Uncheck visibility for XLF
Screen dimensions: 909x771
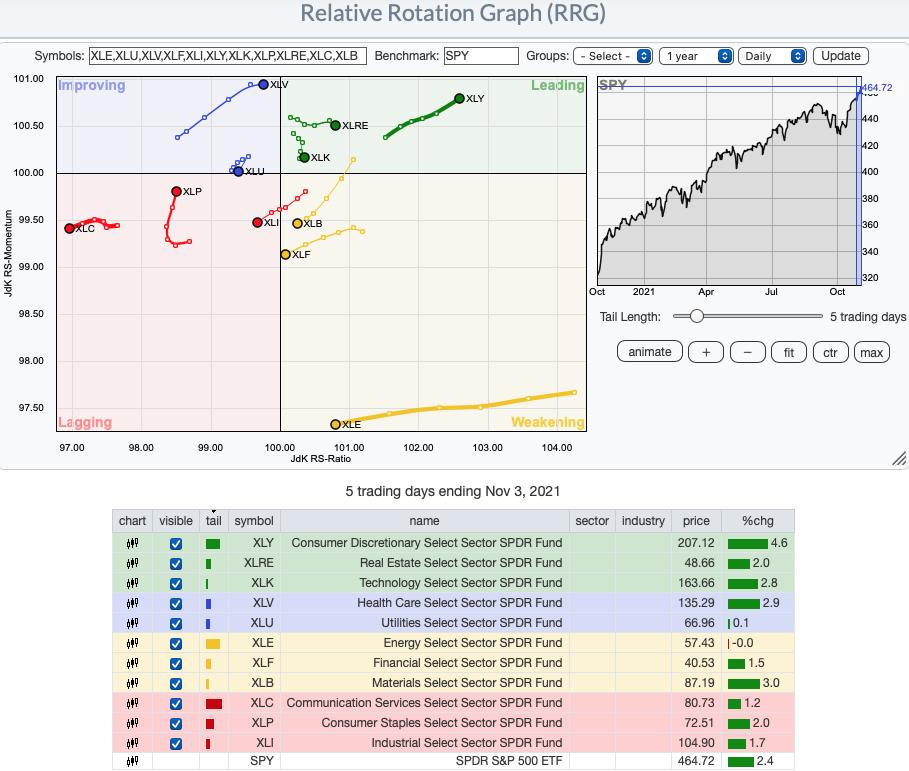[x=176, y=664]
